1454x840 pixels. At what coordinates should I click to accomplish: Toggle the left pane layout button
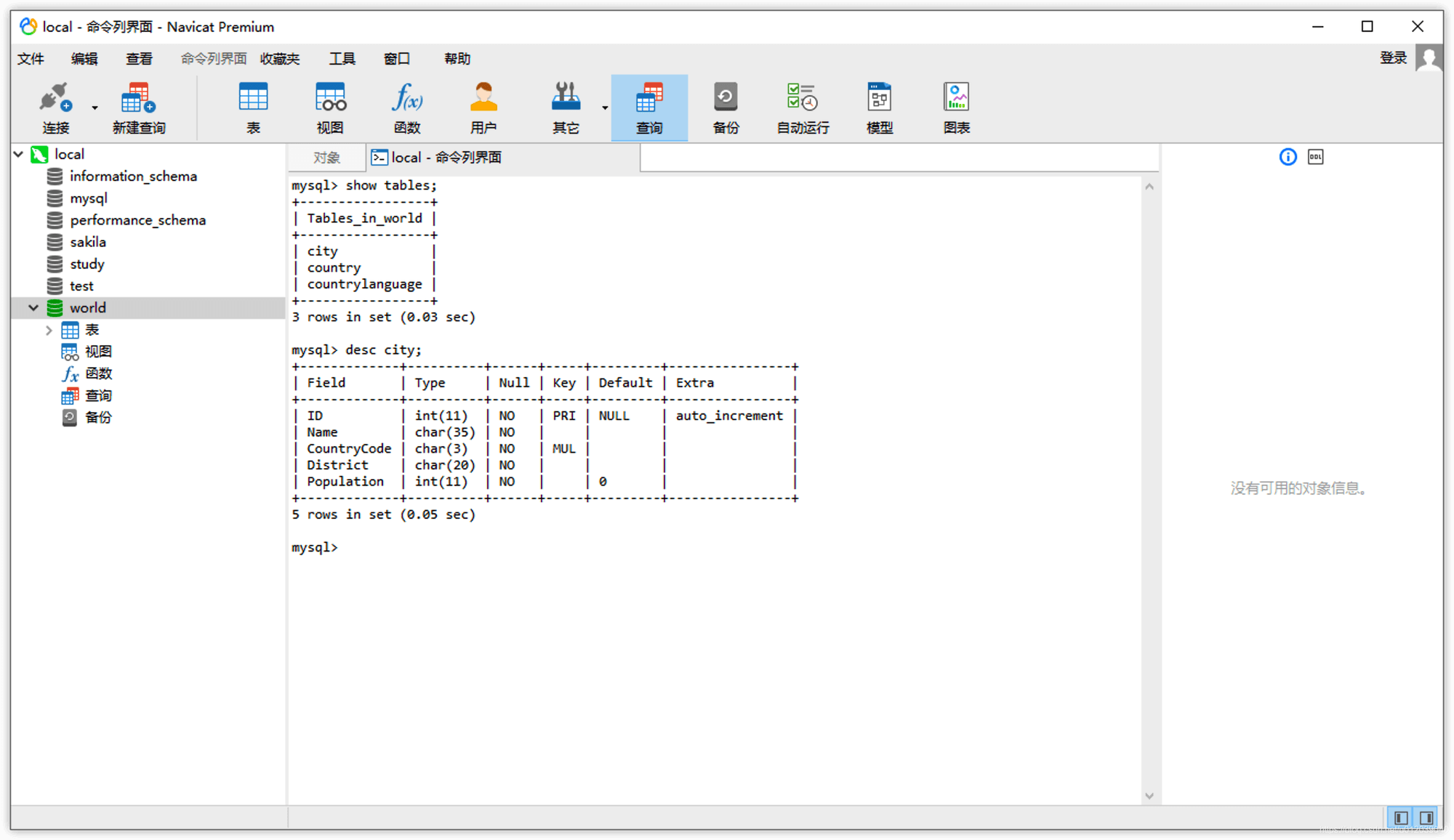[1400, 817]
